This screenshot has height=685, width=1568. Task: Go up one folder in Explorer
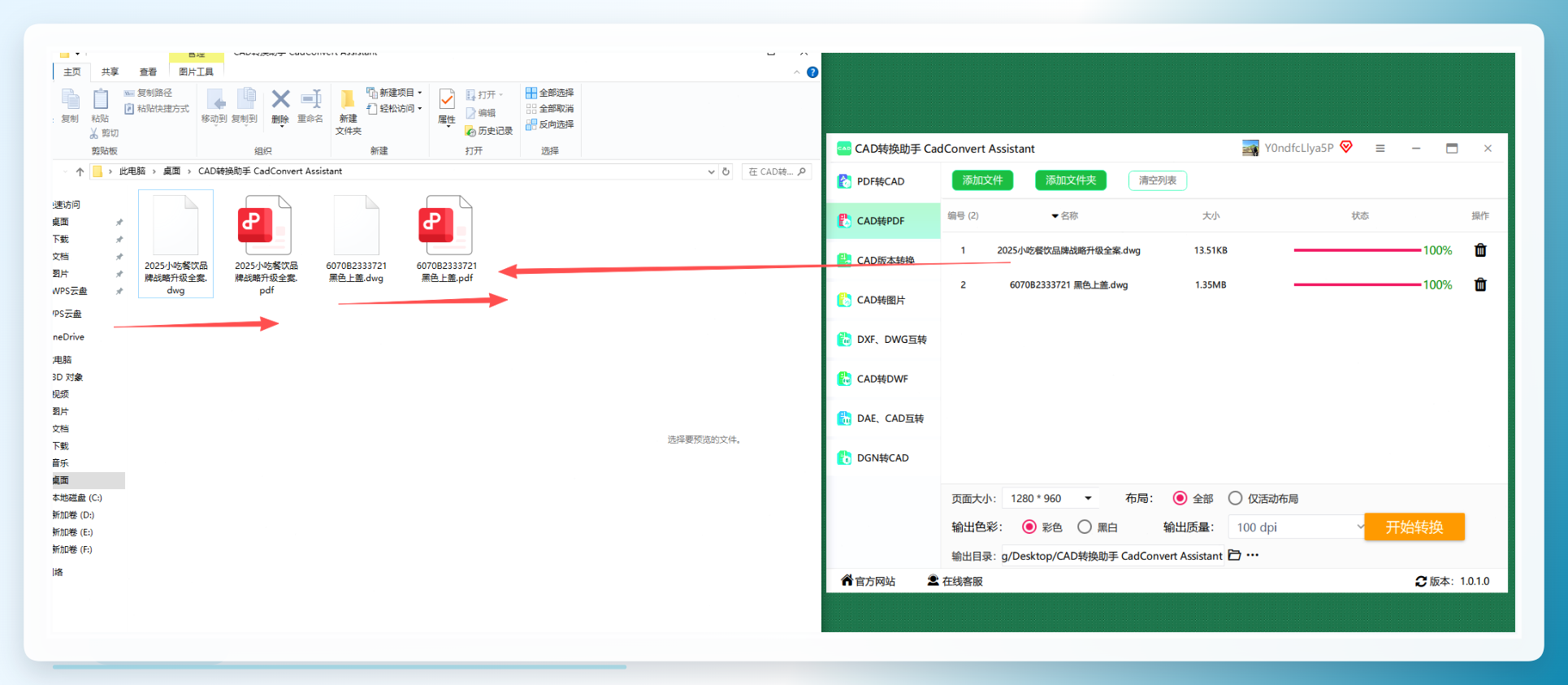[80, 171]
